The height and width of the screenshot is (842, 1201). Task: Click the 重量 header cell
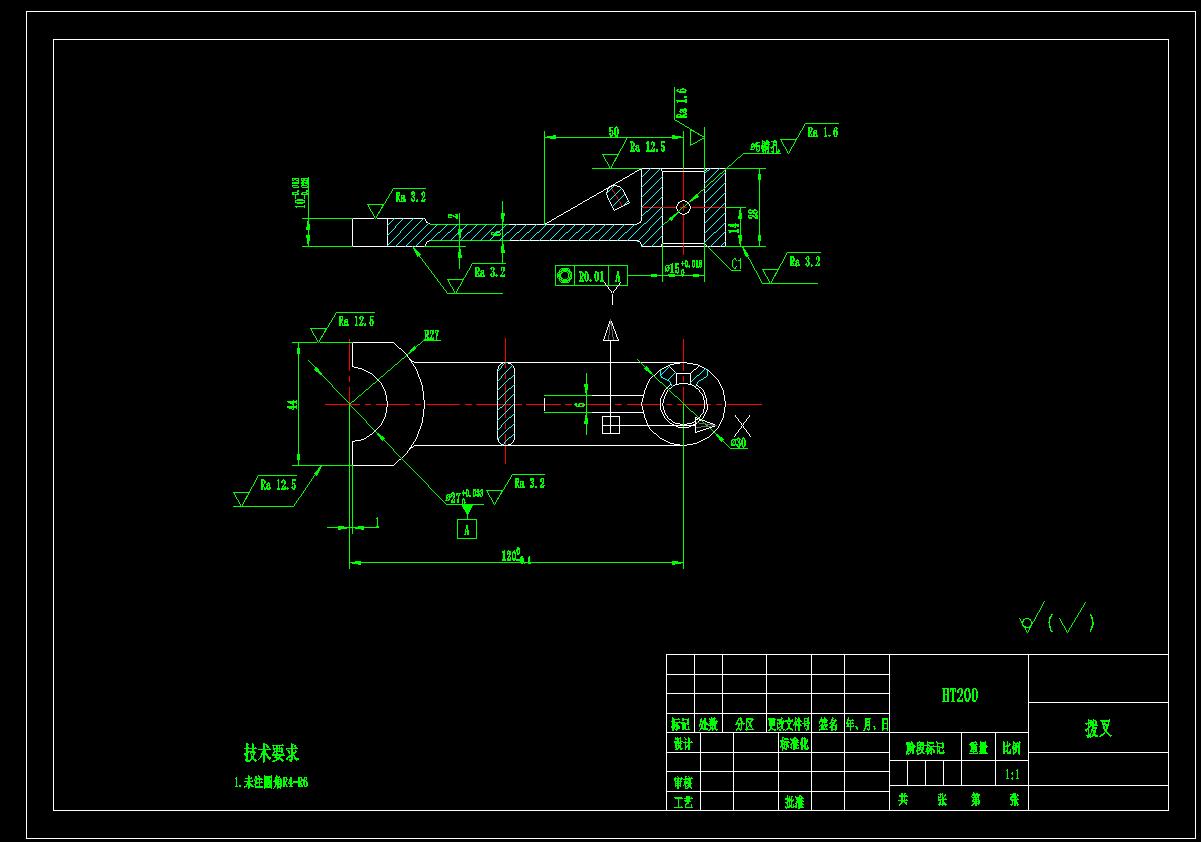point(977,748)
